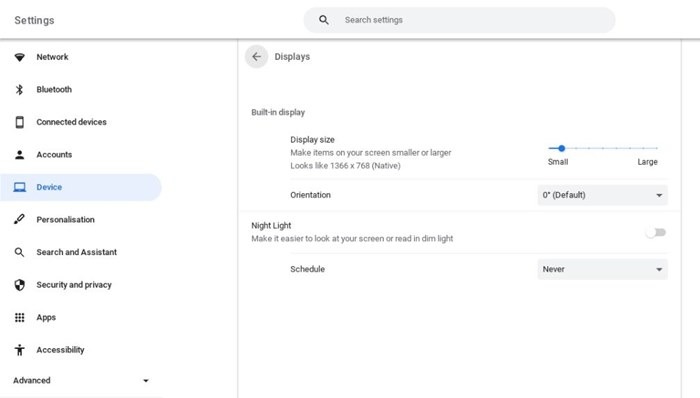This screenshot has width=700, height=398.
Task: Open Security and privacy settings
Action: 81,285
